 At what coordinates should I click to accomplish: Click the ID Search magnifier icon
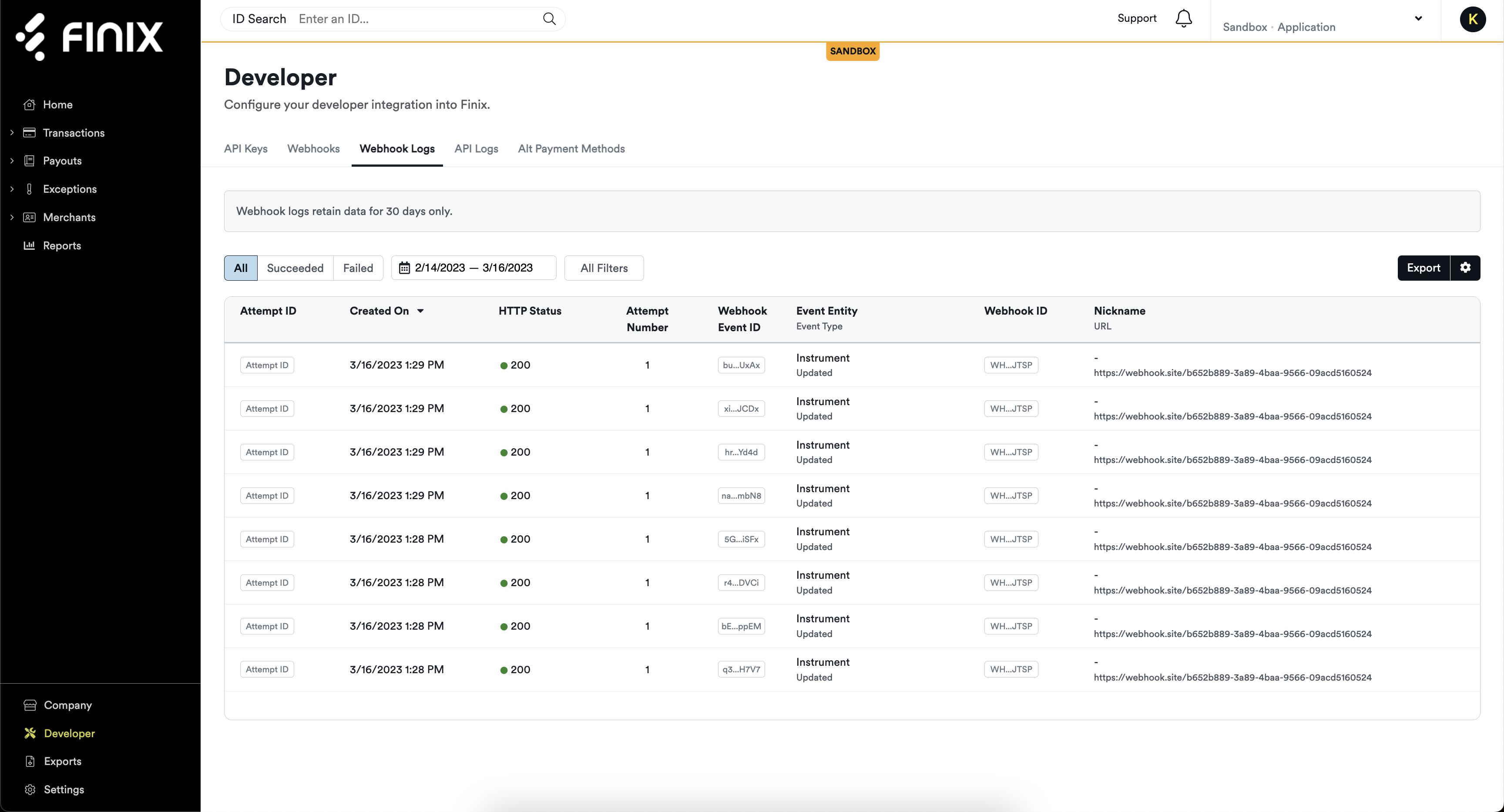pyautogui.click(x=549, y=19)
